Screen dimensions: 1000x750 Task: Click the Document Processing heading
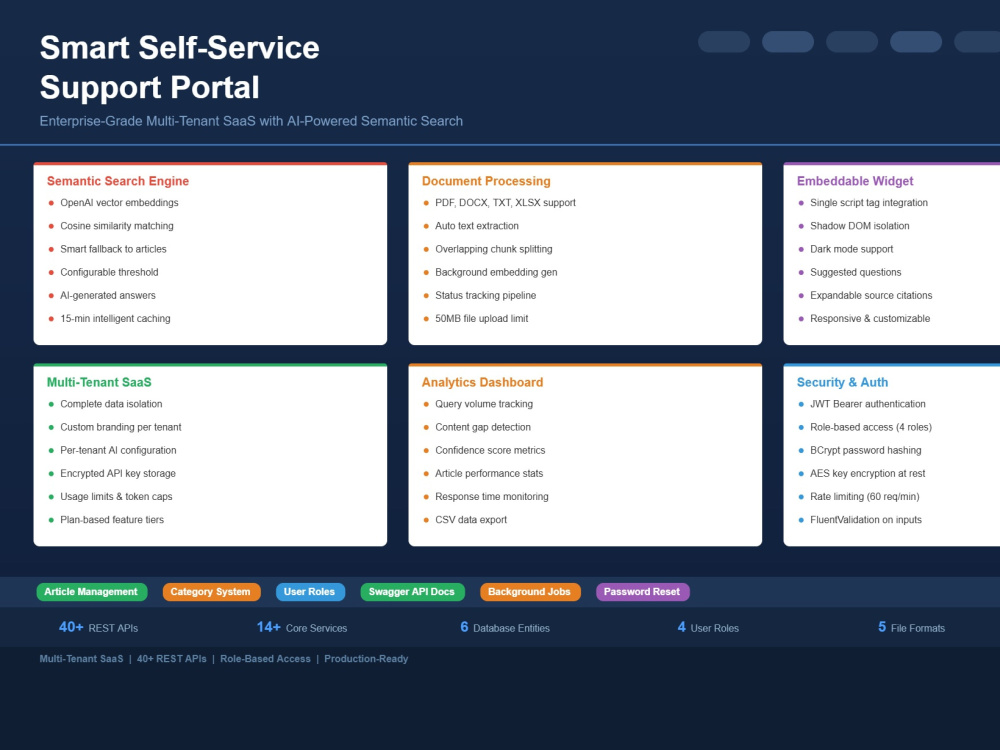click(x=486, y=181)
